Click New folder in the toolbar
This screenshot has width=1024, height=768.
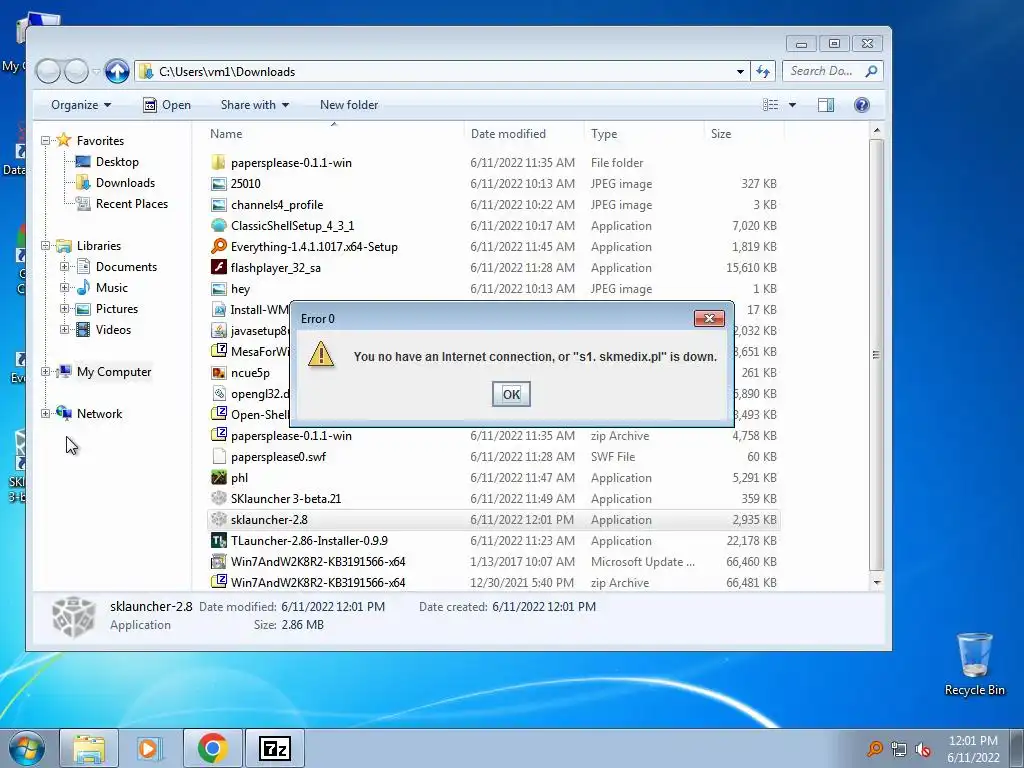point(349,104)
